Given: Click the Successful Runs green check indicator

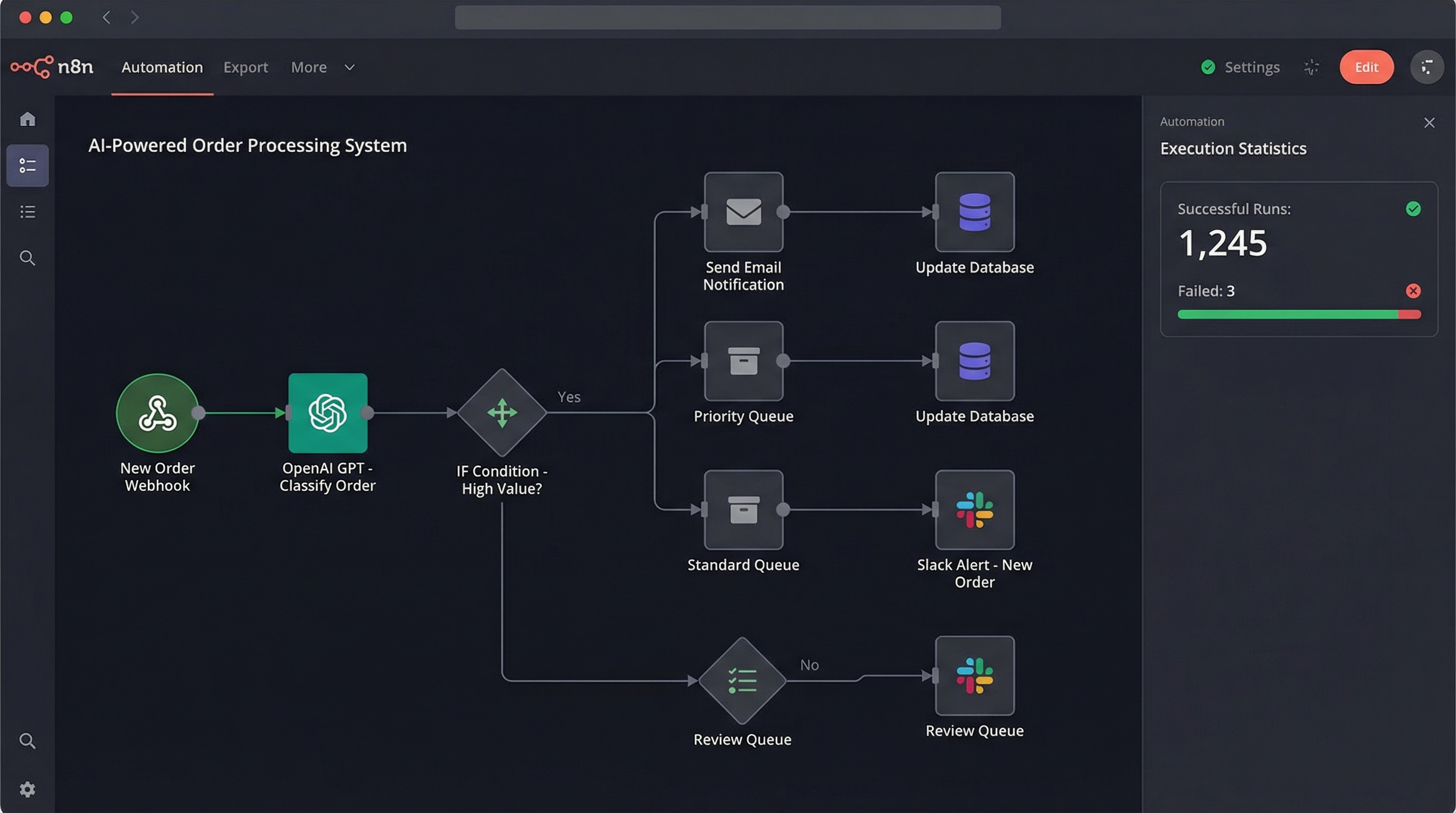Looking at the screenshot, I should 1414,209.
